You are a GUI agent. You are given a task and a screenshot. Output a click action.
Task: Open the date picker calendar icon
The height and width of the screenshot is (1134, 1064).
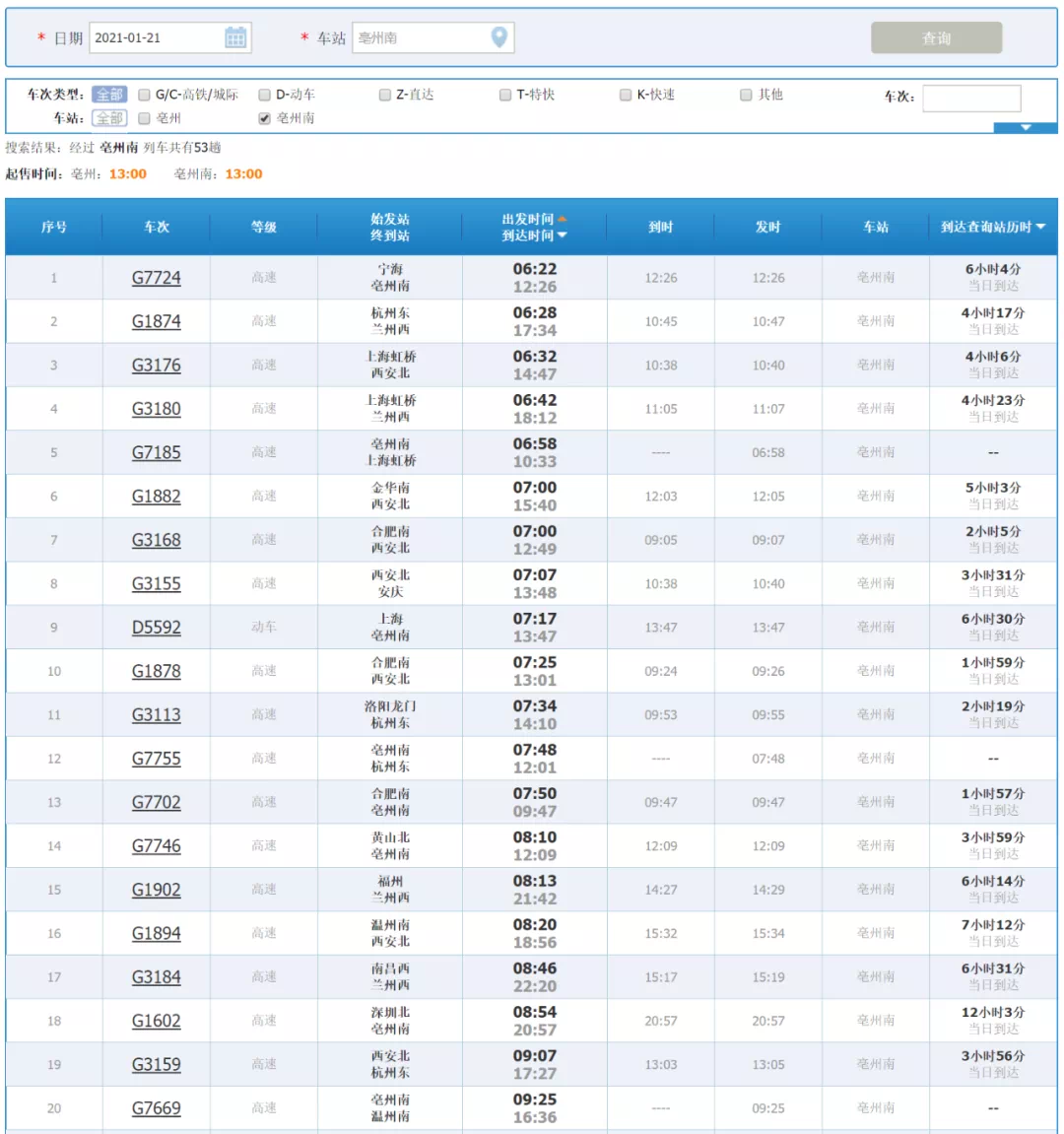pyautogui.click(x=235, y=37)
